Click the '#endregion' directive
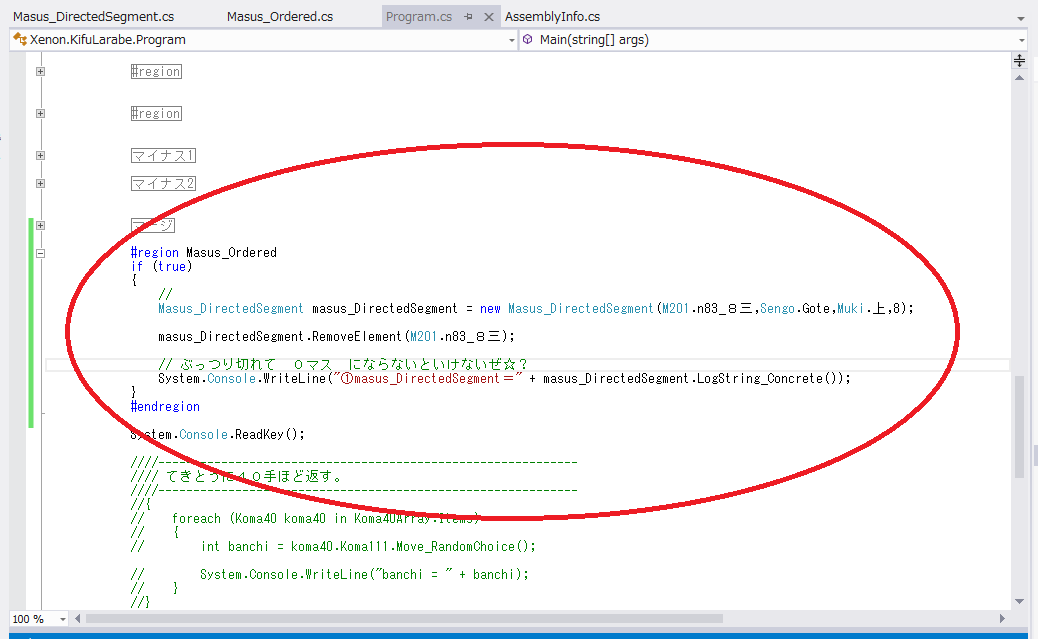This screenshot has width=1038, height=639. click(x=165, y=407)
